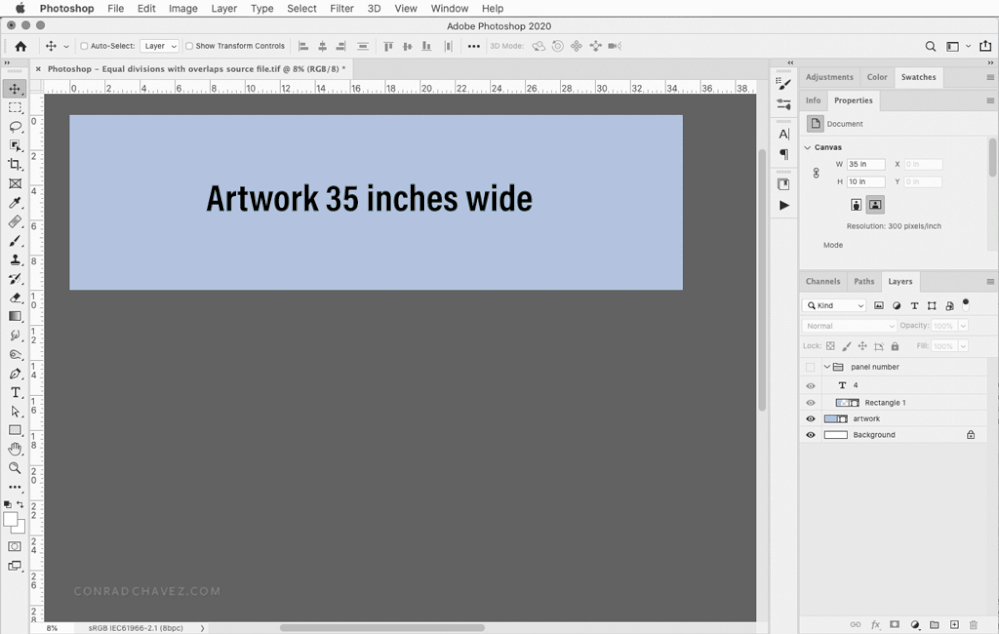Pick the Object Selection tool
The height and width of the screenshot is (634, 999).
click(x=15, y=145)
